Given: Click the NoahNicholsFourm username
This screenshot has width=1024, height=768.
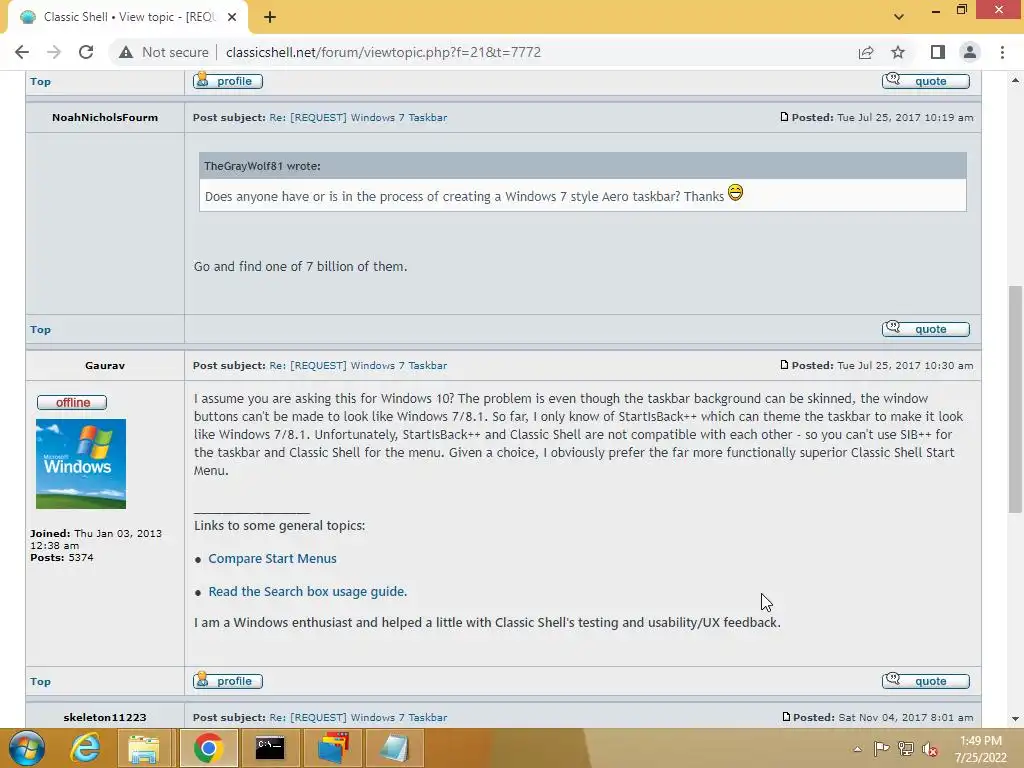Looking at the screenshot, I should pyautogui.click(x=105, y=118).
